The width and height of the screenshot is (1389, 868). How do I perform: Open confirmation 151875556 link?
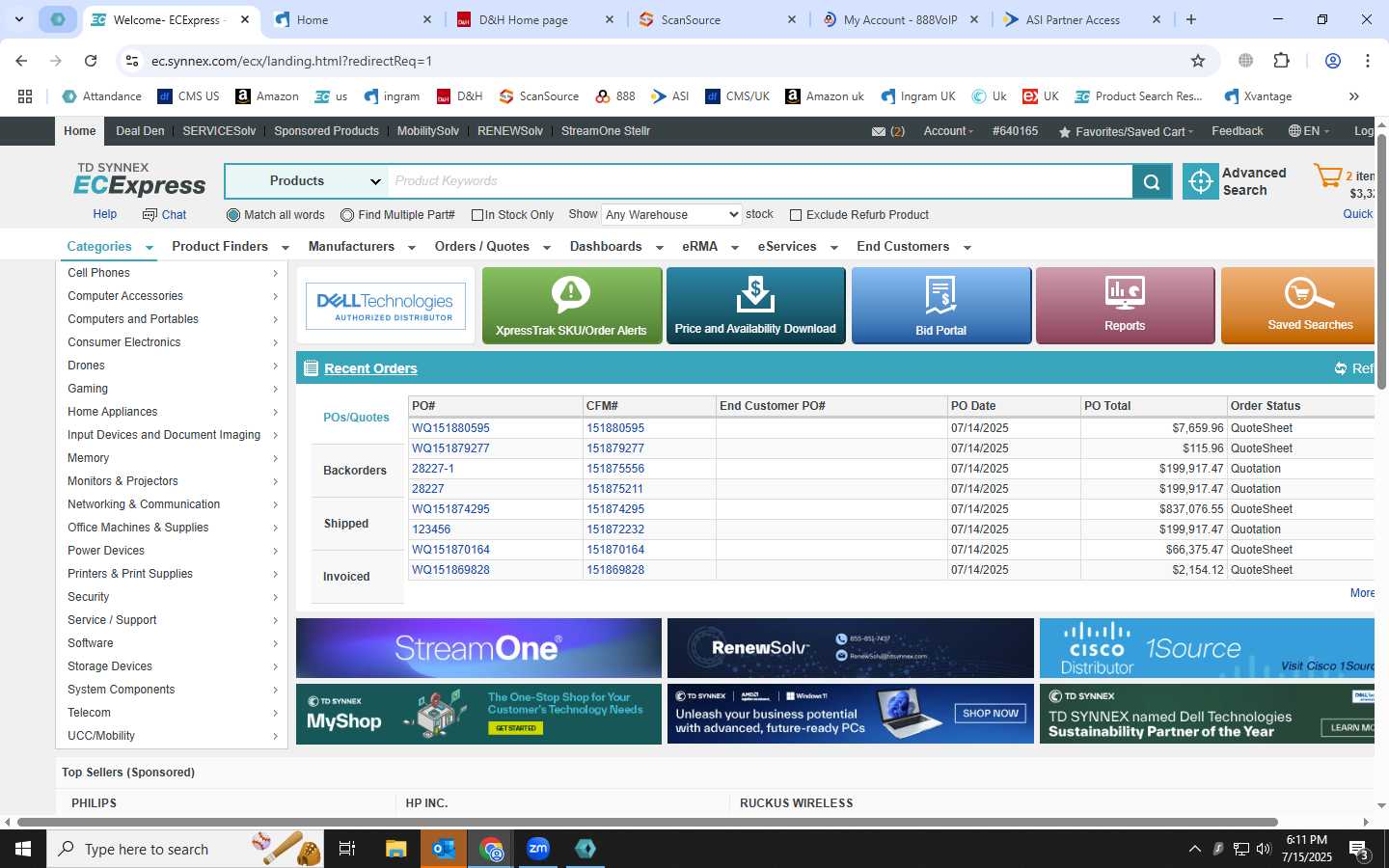pos(615,469)
